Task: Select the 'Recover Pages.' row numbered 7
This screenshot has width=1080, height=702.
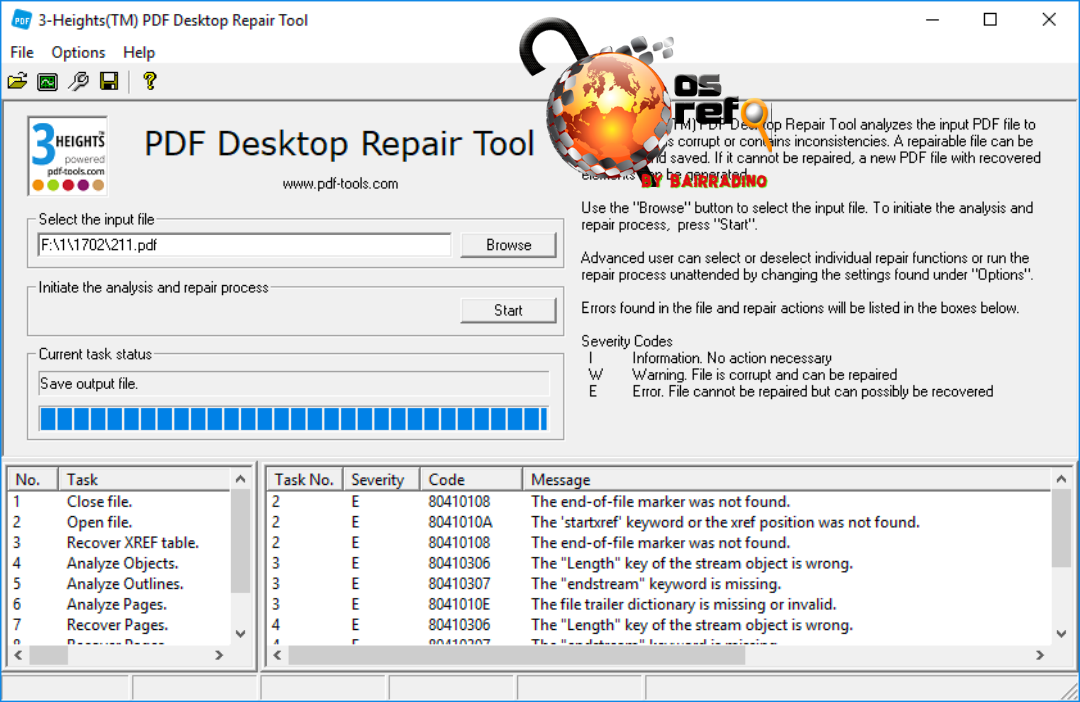Action: tap(118, 626)
